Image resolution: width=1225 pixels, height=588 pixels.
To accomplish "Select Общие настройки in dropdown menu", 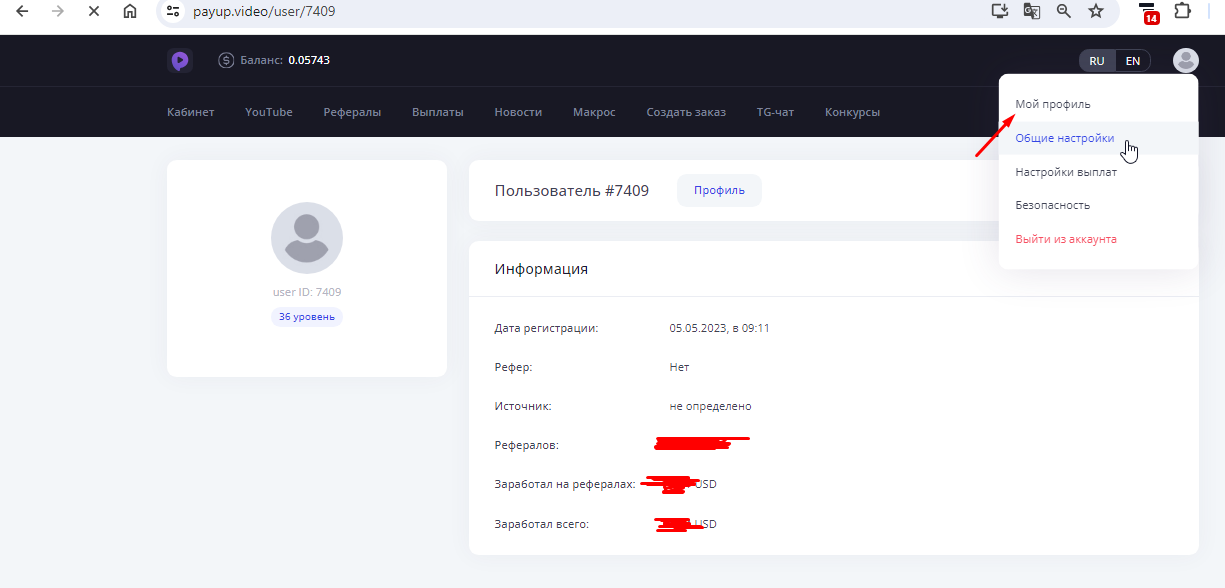I will [x=1098, y=138].
